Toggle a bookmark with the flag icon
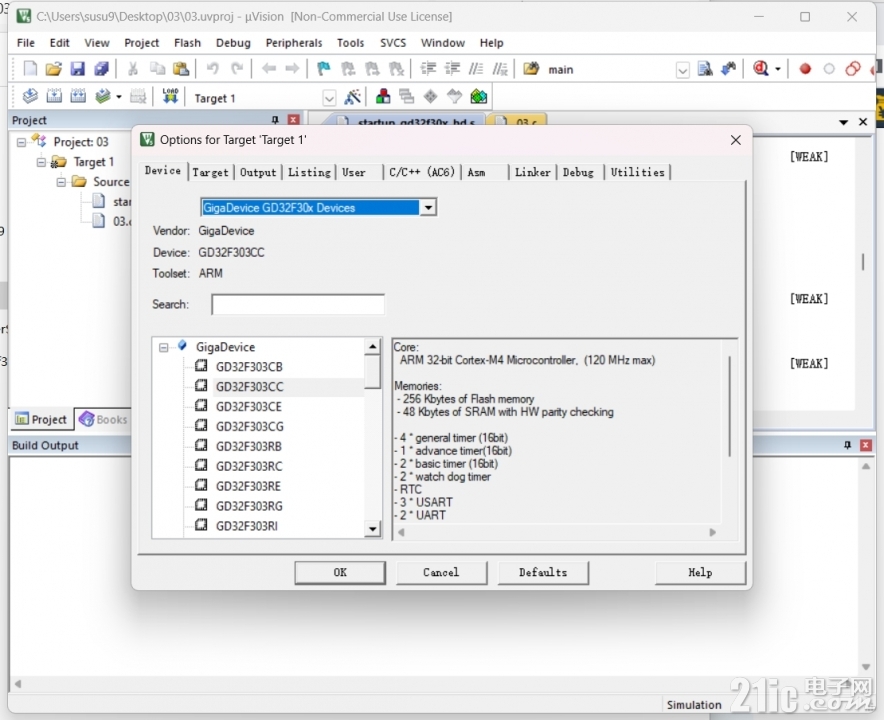Image resolution: width=884 pixels, height=720 pixels. pos(324,69)
